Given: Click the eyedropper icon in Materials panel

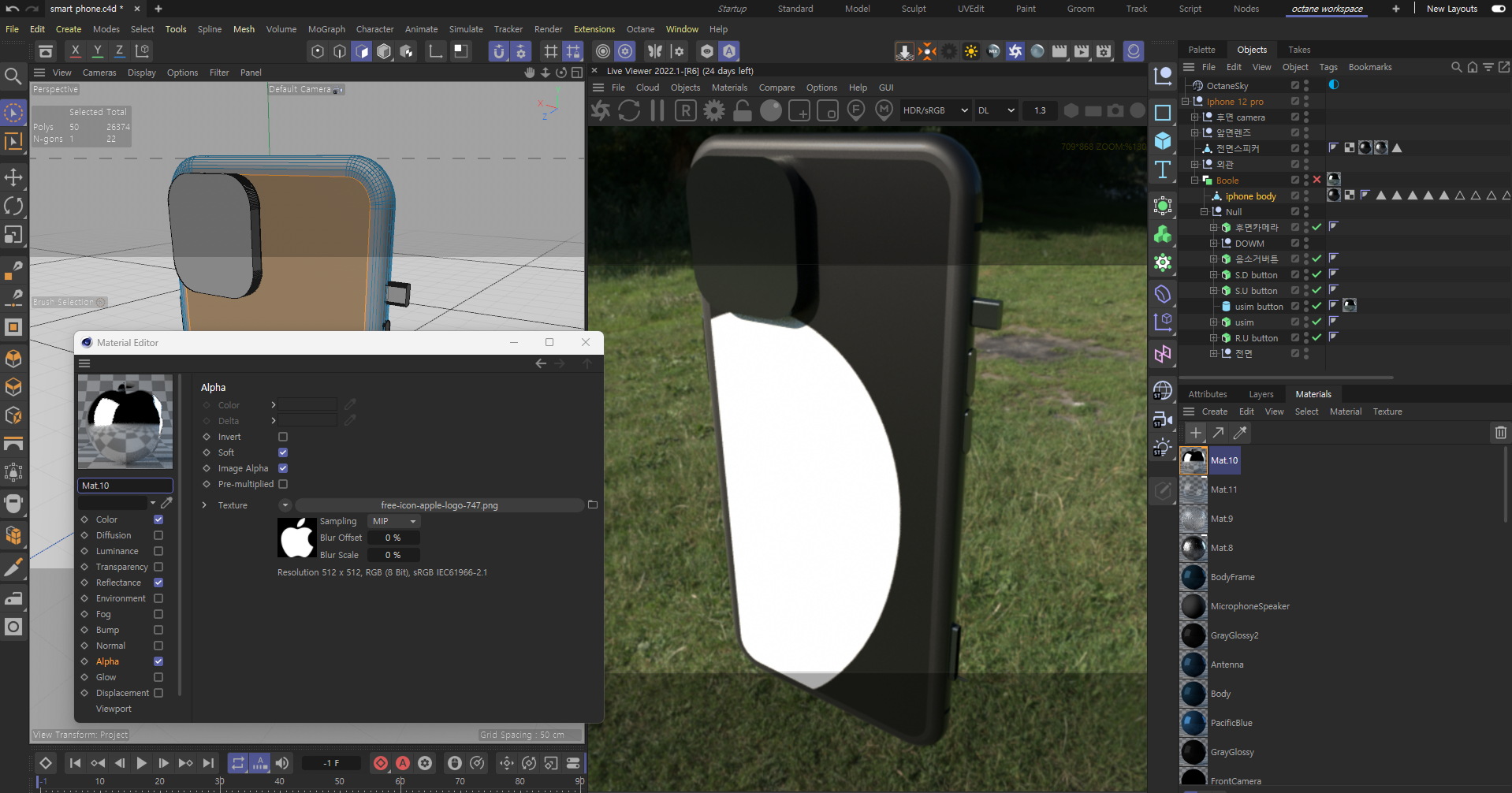Looking at the screenshot, I should [x=1240, y=432].
